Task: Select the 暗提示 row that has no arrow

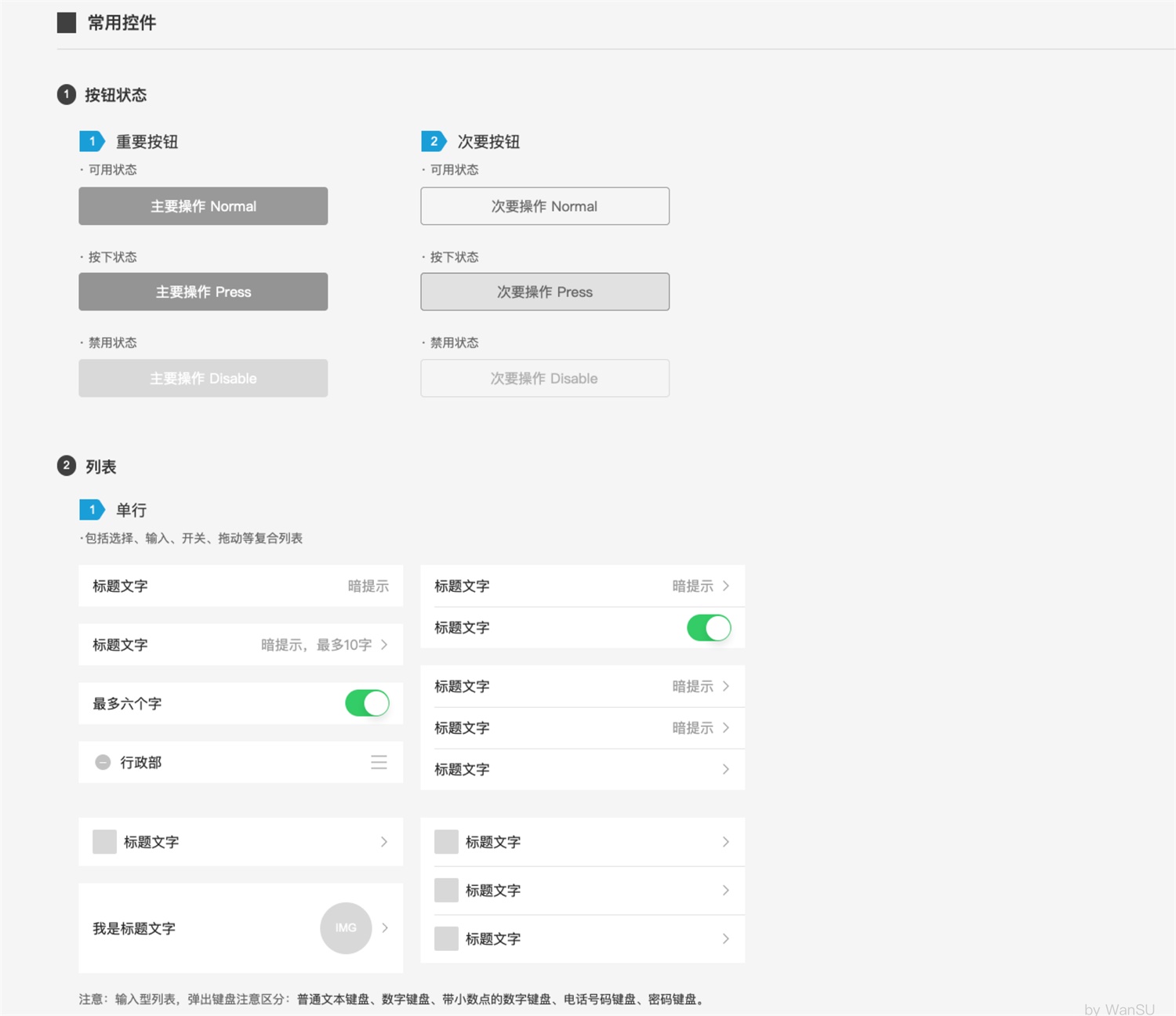Action: pos(241,586)
